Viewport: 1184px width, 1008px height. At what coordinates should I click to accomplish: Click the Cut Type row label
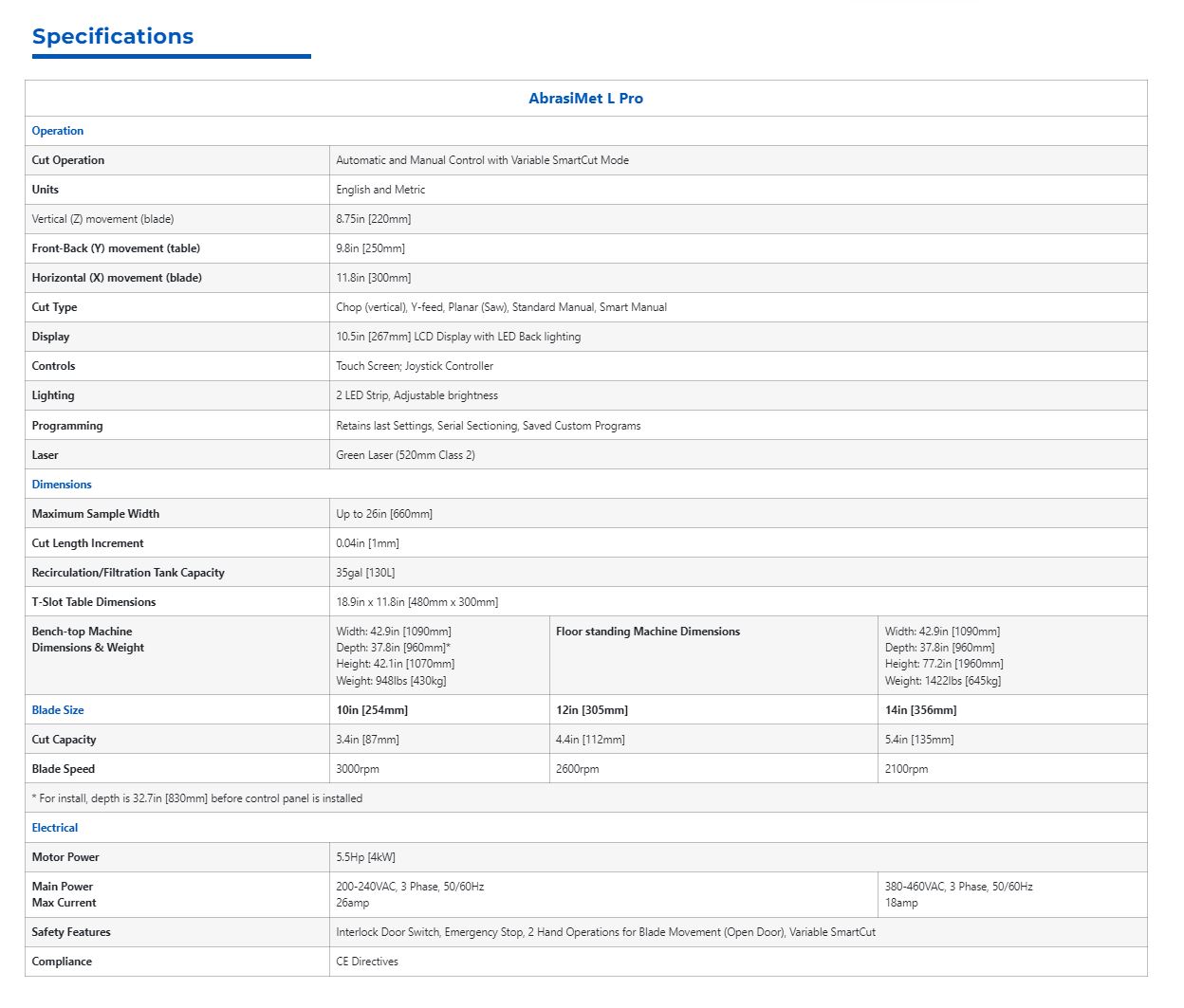pos(55,307)
